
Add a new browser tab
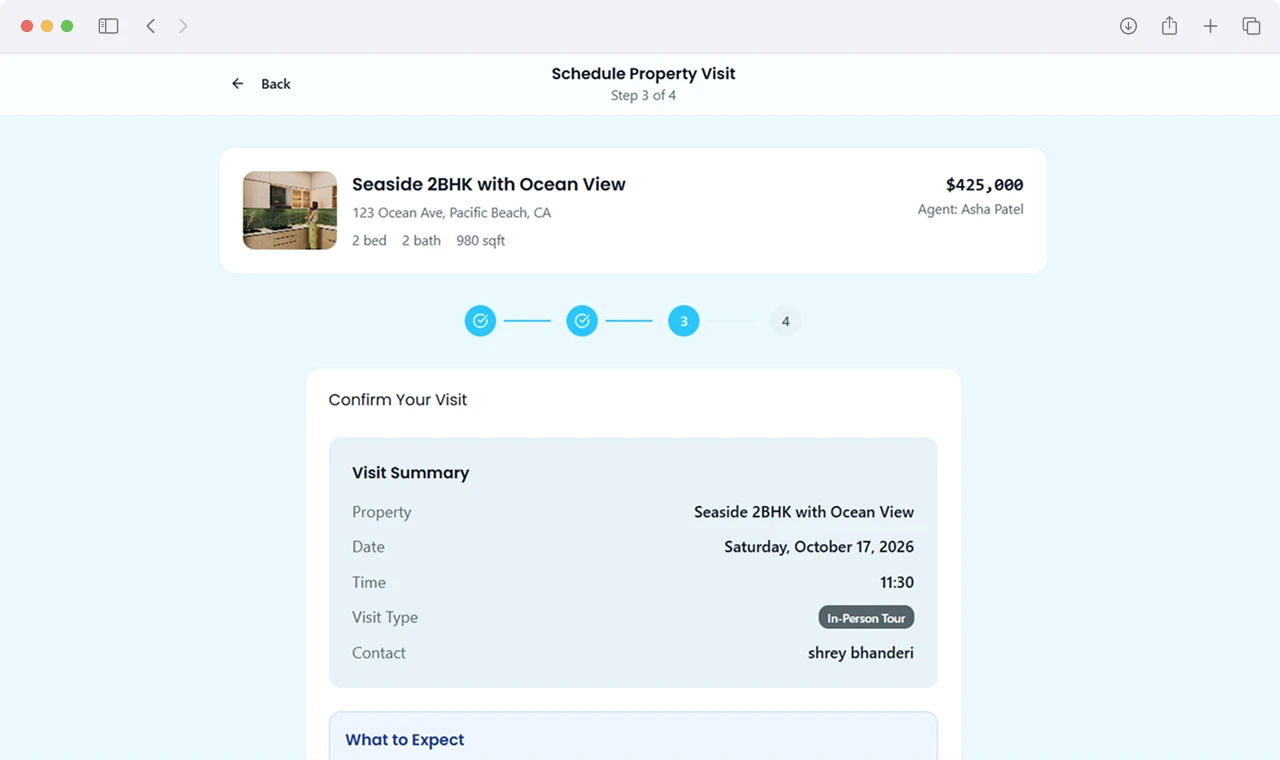[1210, 26]
